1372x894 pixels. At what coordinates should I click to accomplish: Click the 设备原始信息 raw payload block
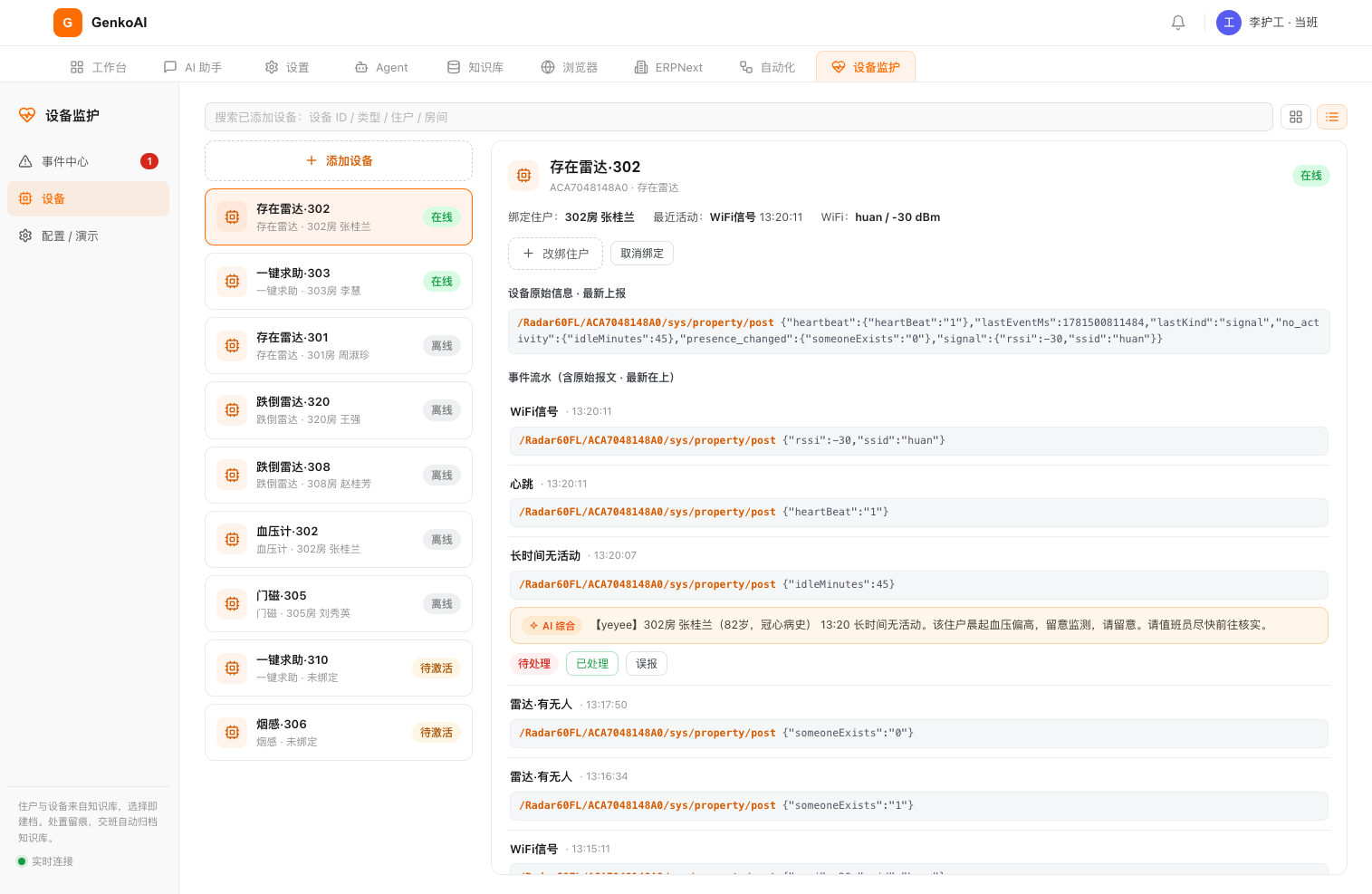tap(918, 331)
